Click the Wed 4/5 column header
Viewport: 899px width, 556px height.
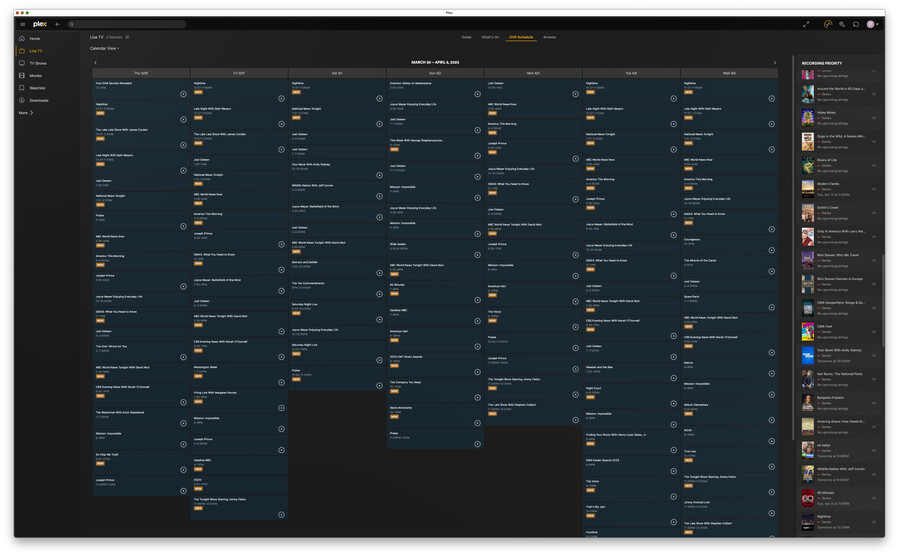pos(729,73)
